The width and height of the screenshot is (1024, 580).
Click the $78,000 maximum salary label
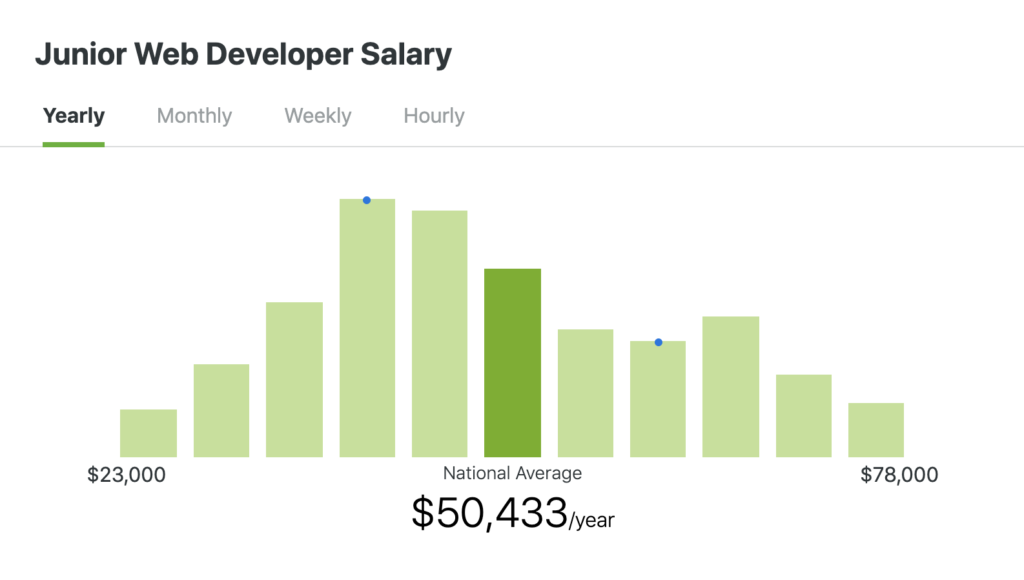coord(899,475)
